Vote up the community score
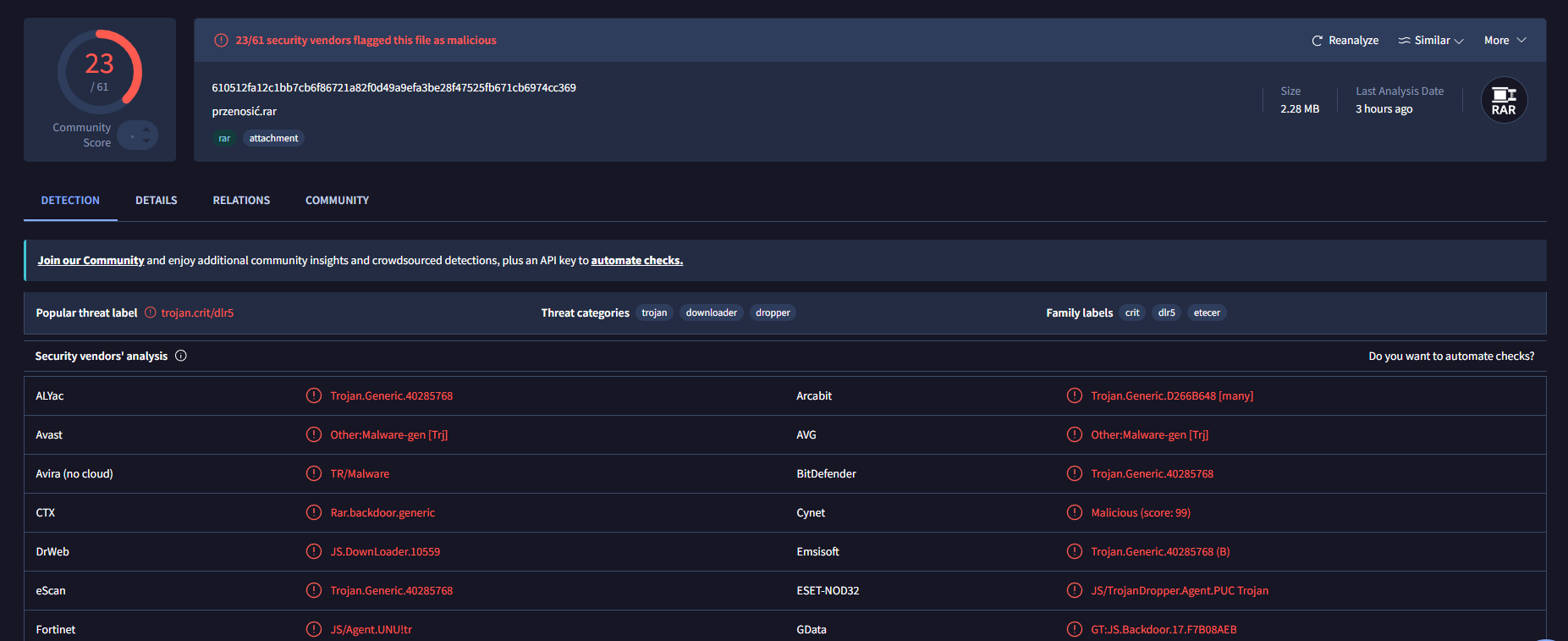This screenshot has height=641, width=1568. [146, 130]
